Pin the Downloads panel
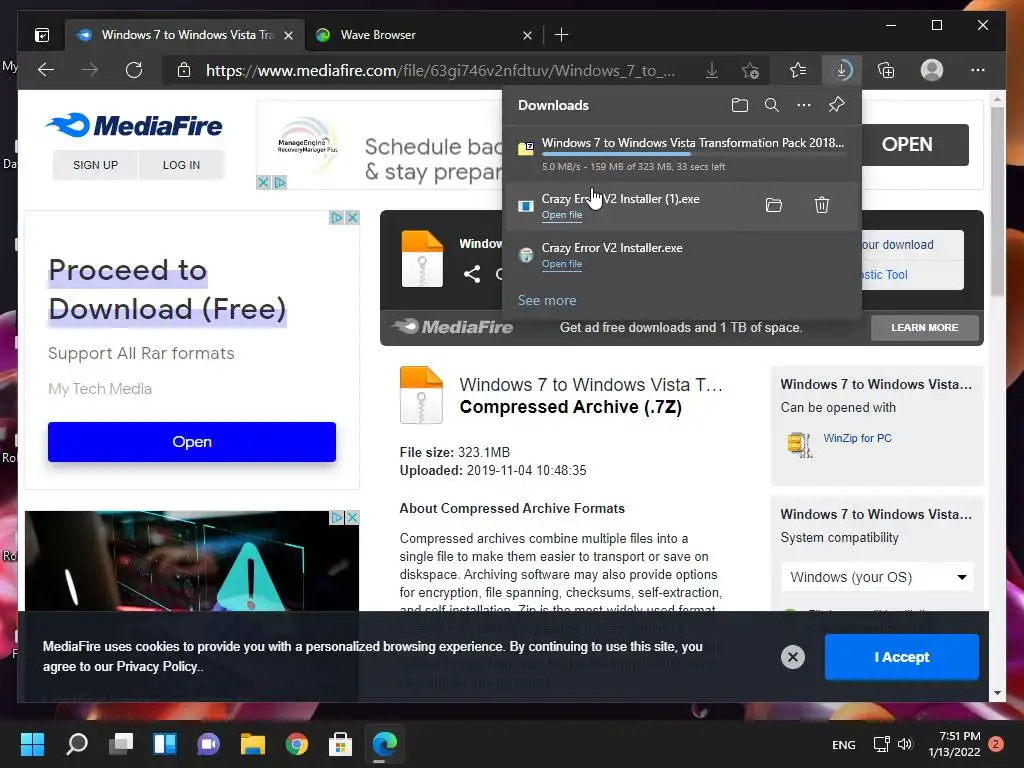 click(837, 104)
